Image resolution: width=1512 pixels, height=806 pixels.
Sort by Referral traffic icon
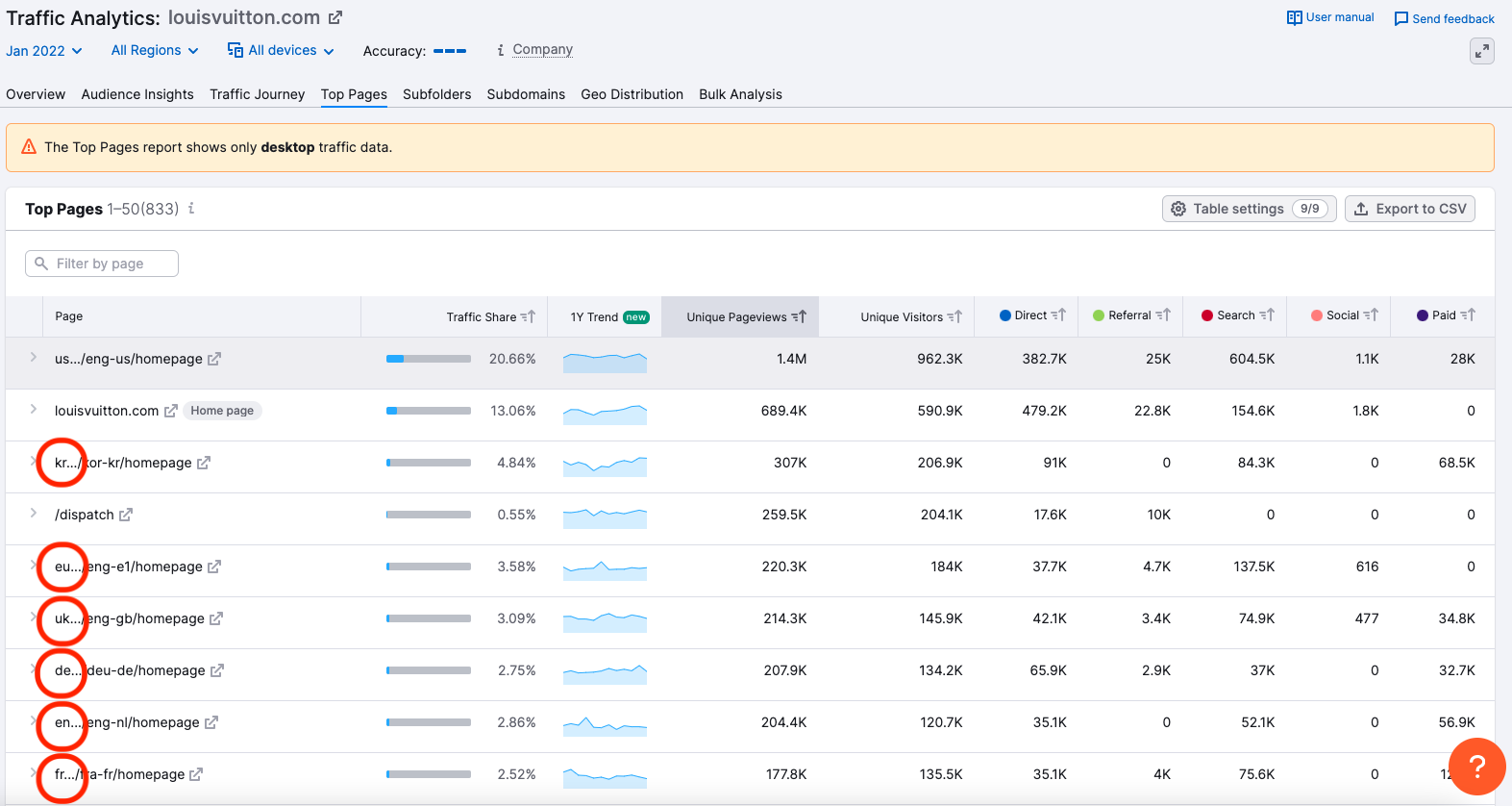(x=1163, y=315)
